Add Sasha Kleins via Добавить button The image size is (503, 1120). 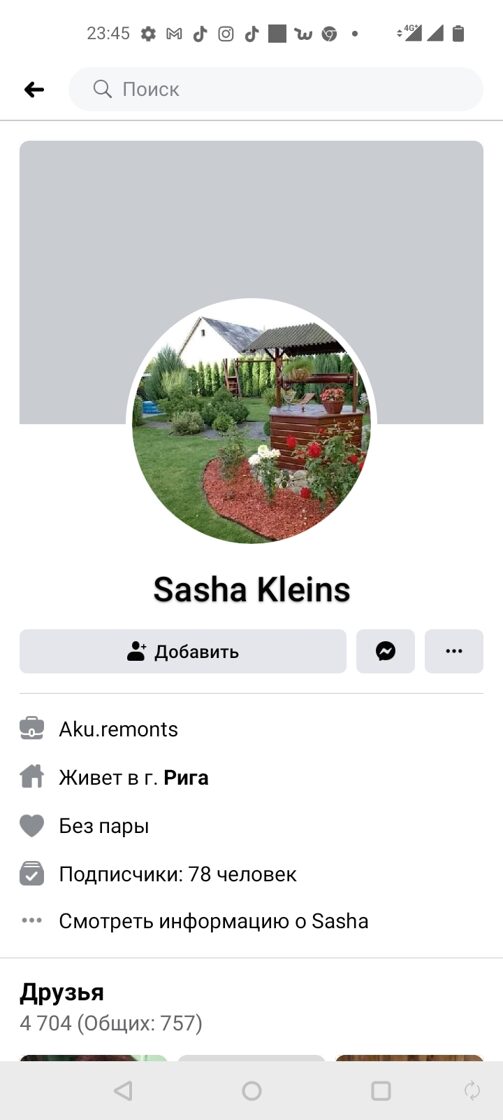[183, 651]
